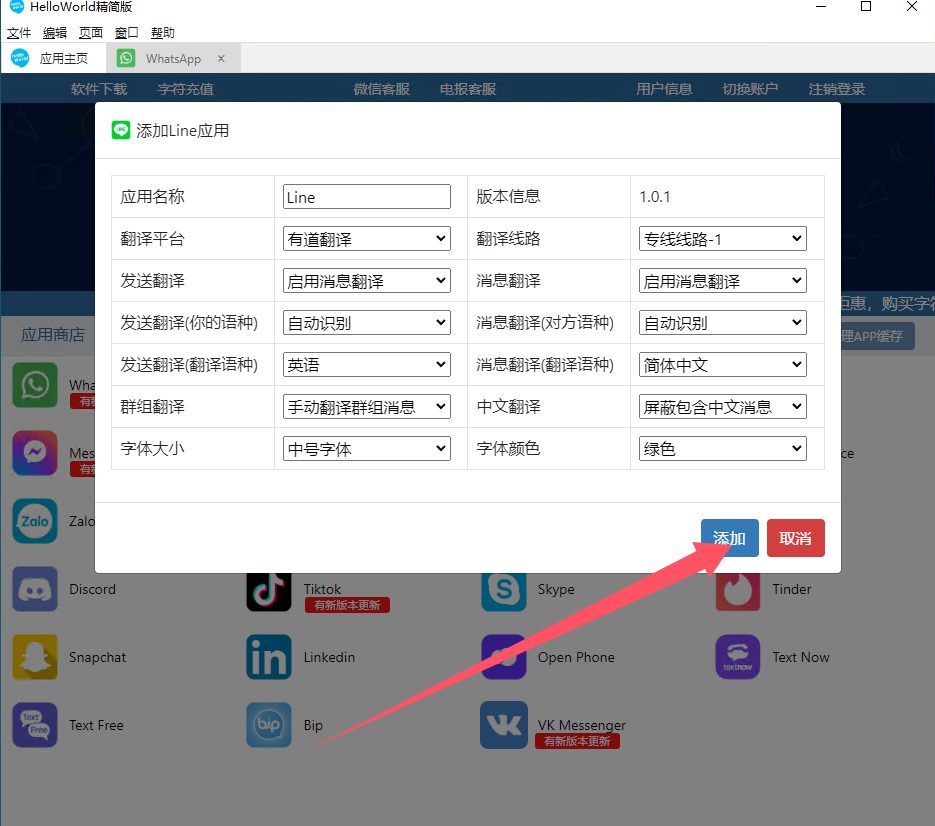
Task: Minimize the HelloWorld window
Action: coord(821,7)
